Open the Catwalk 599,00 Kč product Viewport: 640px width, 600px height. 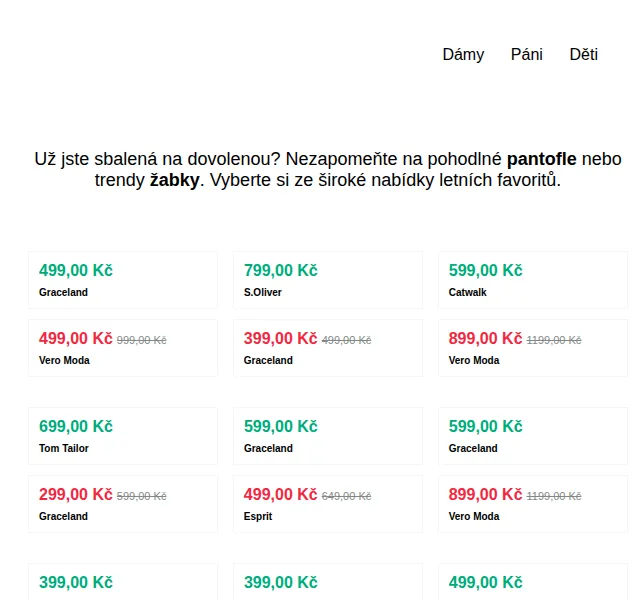pos(533,280)
